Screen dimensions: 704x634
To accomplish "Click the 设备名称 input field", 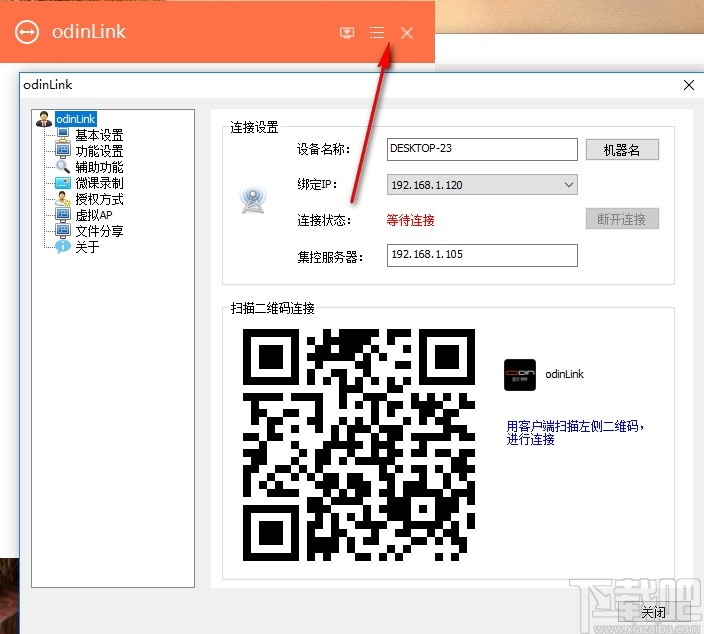I will click(x=482, y=149).
